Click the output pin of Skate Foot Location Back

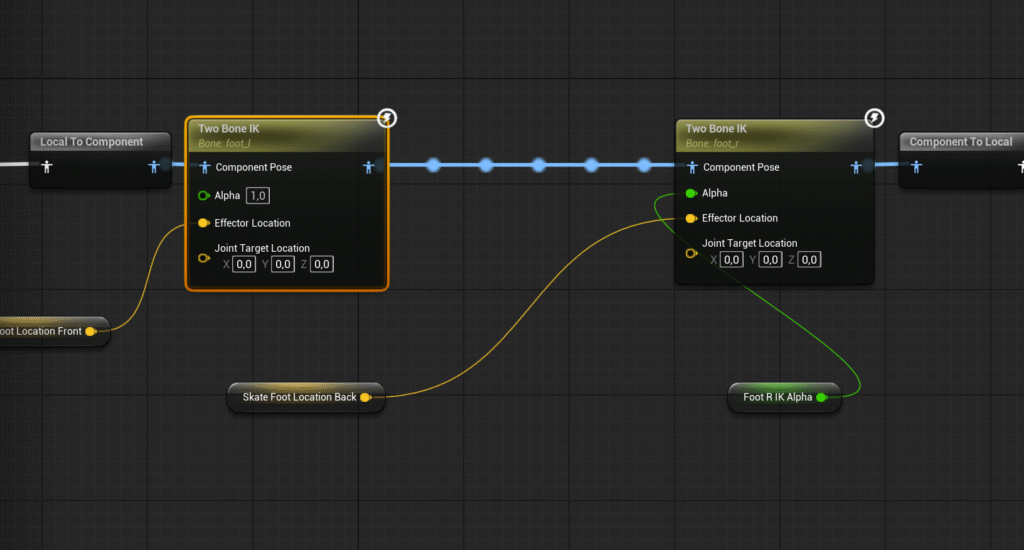tap(365, 397)
